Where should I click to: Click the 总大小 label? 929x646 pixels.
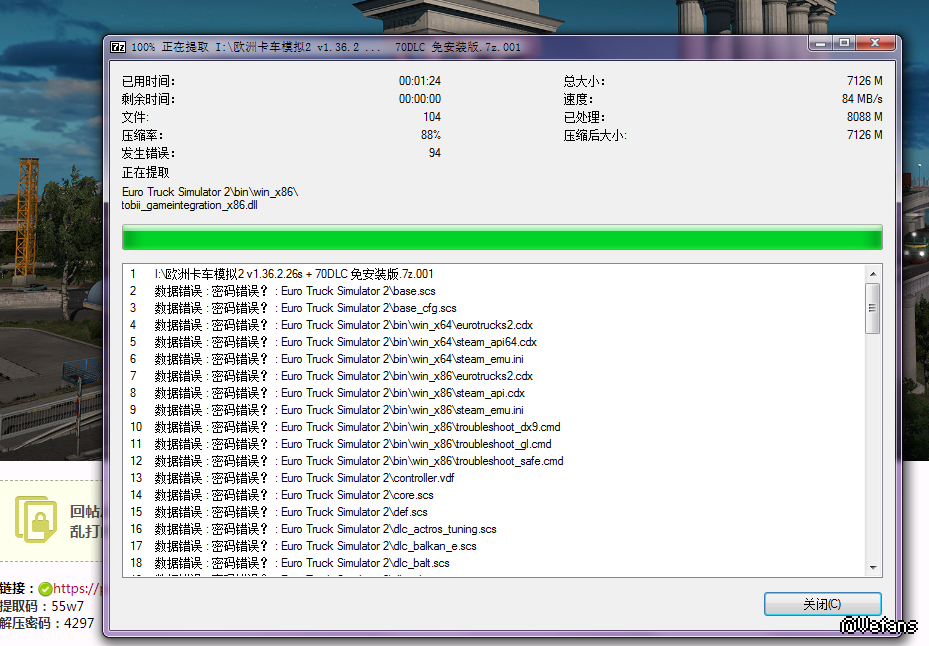(x=584, y=81)
